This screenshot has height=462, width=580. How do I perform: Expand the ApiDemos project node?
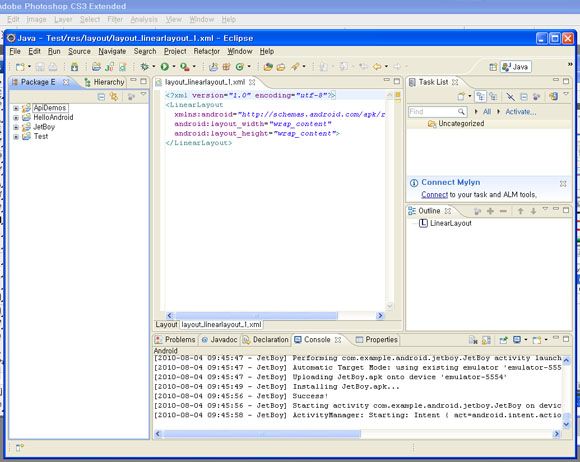pyautogui.click(x=16, y=108)
